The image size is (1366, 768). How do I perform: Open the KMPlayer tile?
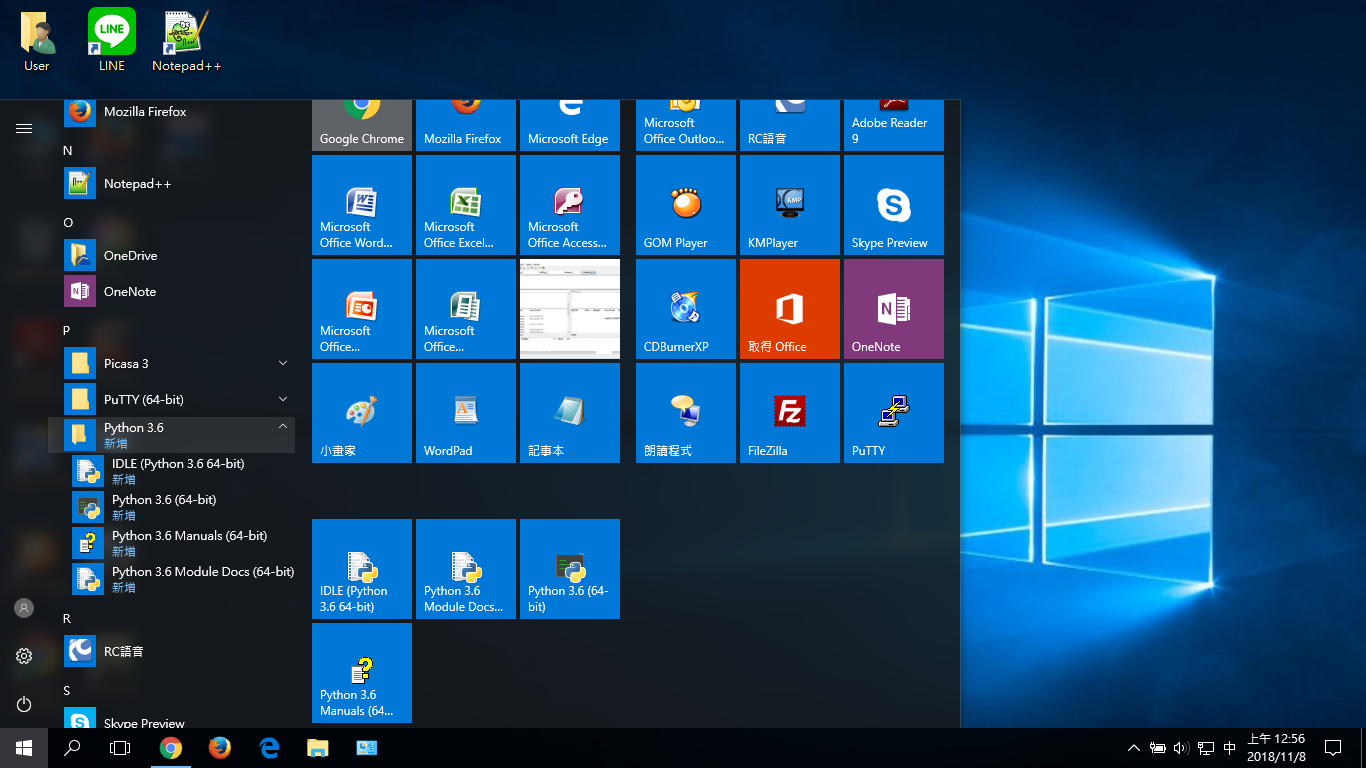[x=790, y=205]
